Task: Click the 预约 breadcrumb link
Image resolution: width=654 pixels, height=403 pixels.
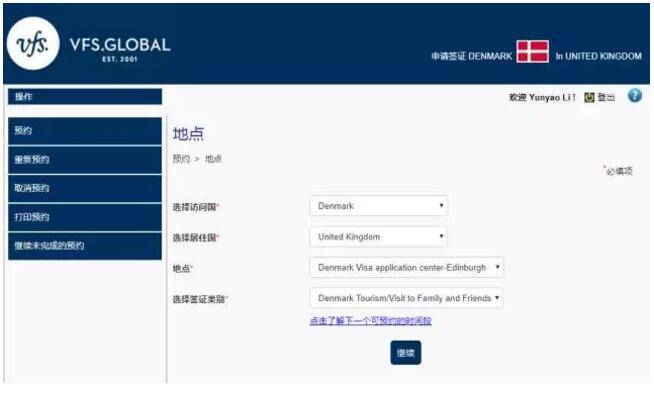Action: tap(180, 159)
